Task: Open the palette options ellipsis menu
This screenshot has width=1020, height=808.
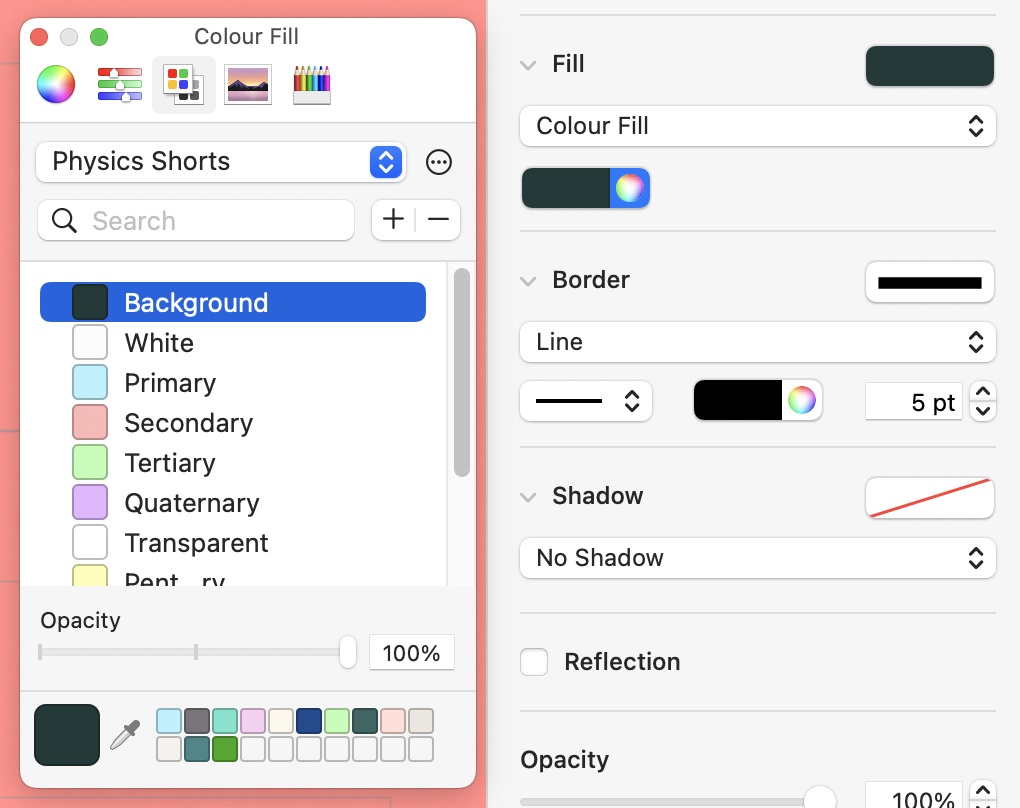Action: (439, 162)
